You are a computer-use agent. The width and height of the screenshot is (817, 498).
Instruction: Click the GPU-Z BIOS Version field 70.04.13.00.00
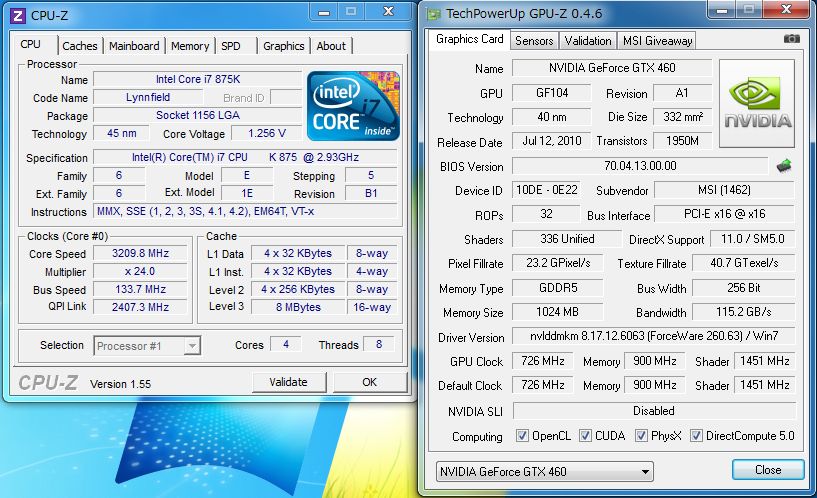(x=640, y=166)
